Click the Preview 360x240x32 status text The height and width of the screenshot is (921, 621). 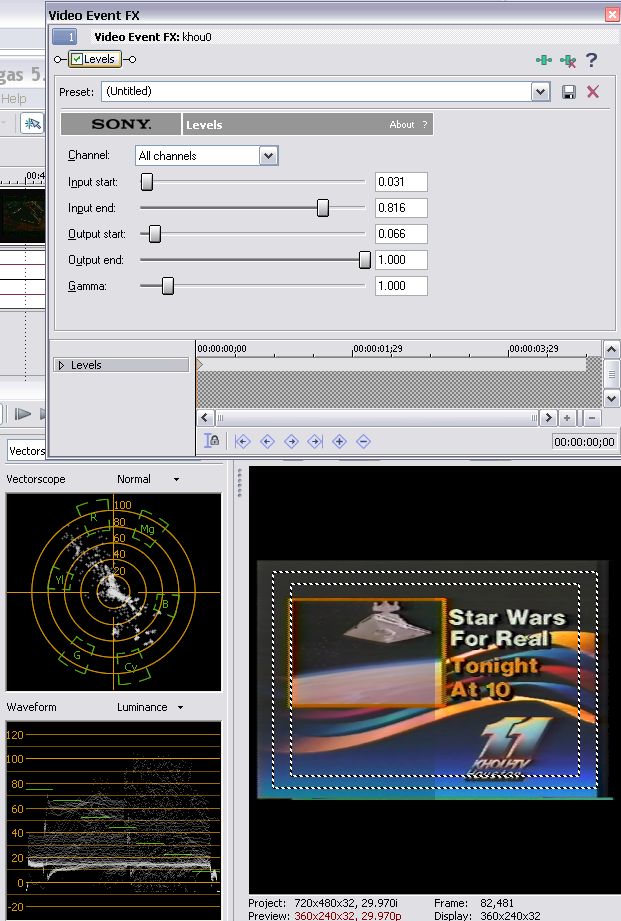point(324,916)
